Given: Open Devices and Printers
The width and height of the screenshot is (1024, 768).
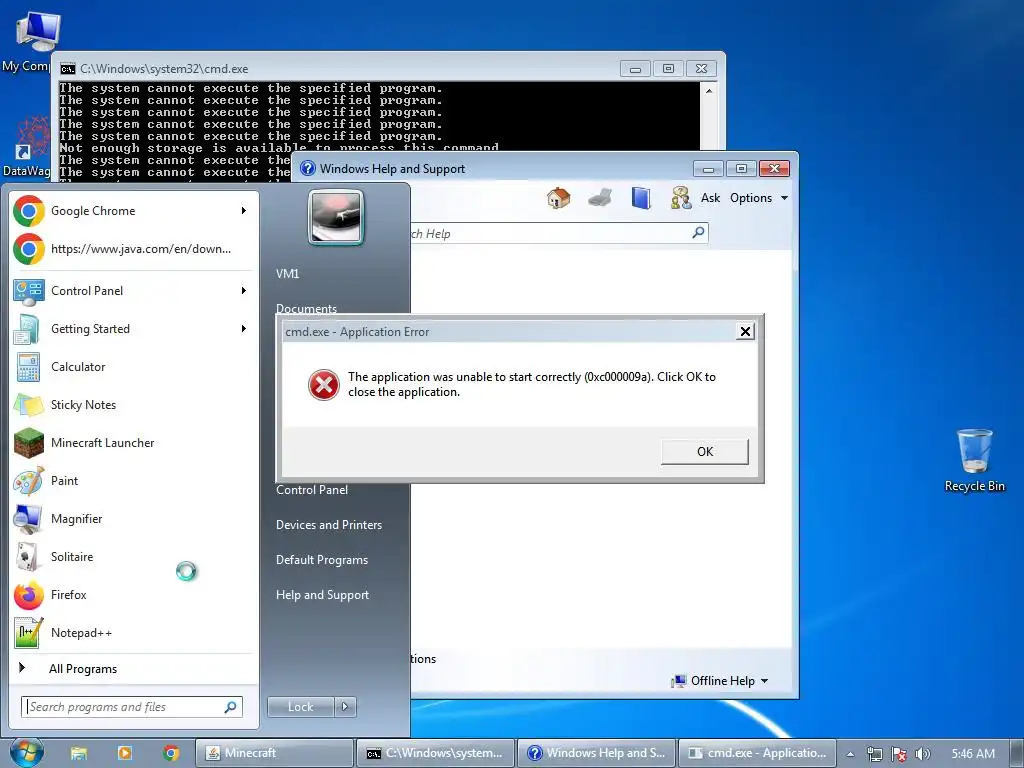Looking at the screenshot, I should 329,524.
